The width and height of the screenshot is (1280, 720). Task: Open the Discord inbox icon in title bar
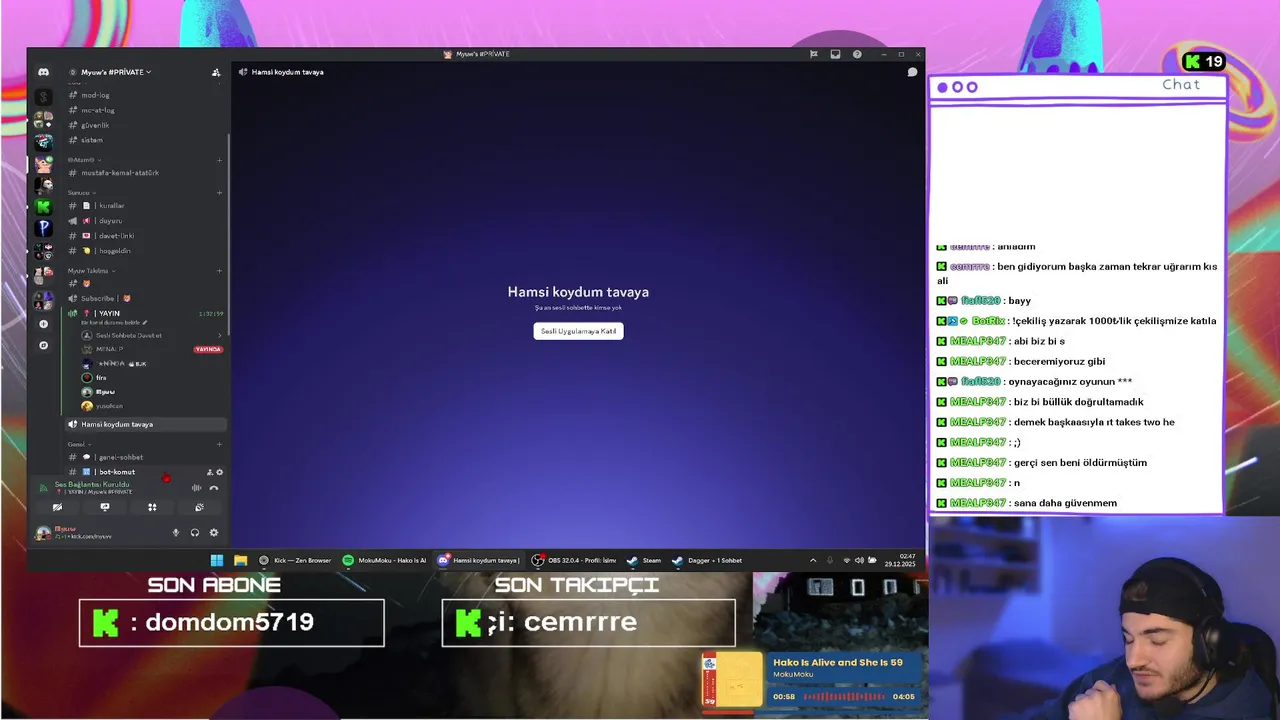pos(835,54)
